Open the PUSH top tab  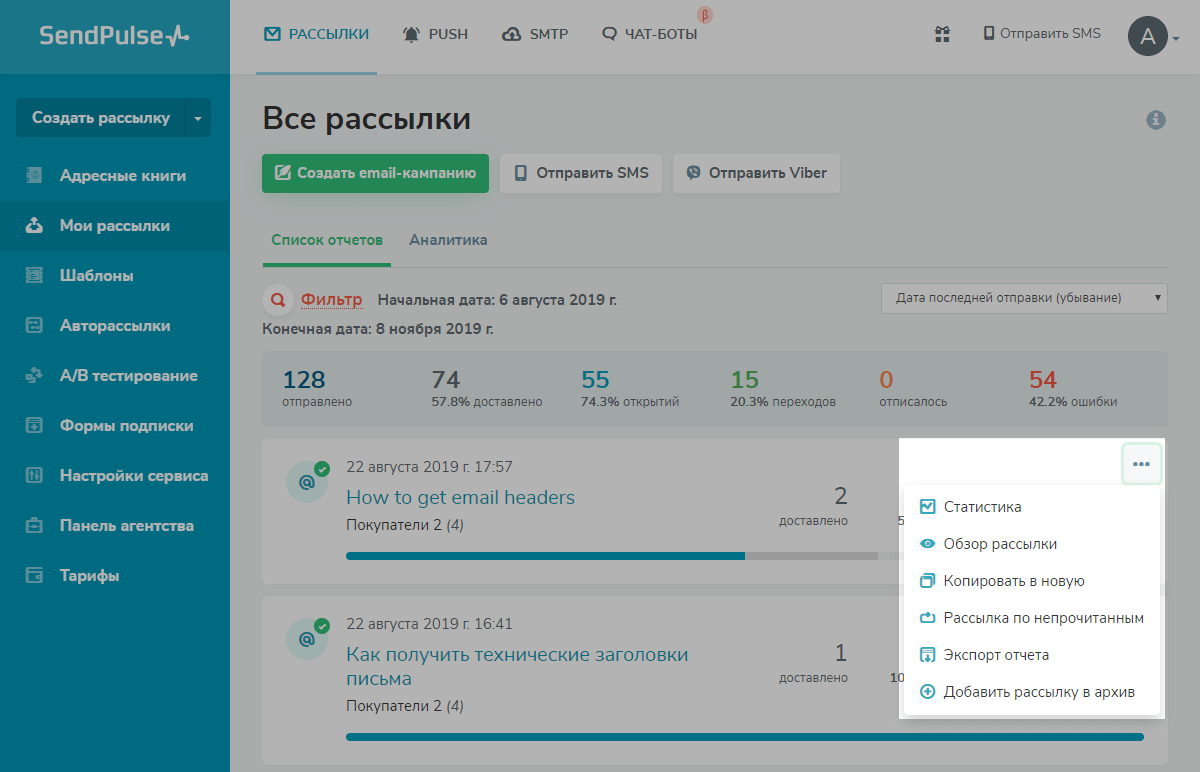pos(435,35)
